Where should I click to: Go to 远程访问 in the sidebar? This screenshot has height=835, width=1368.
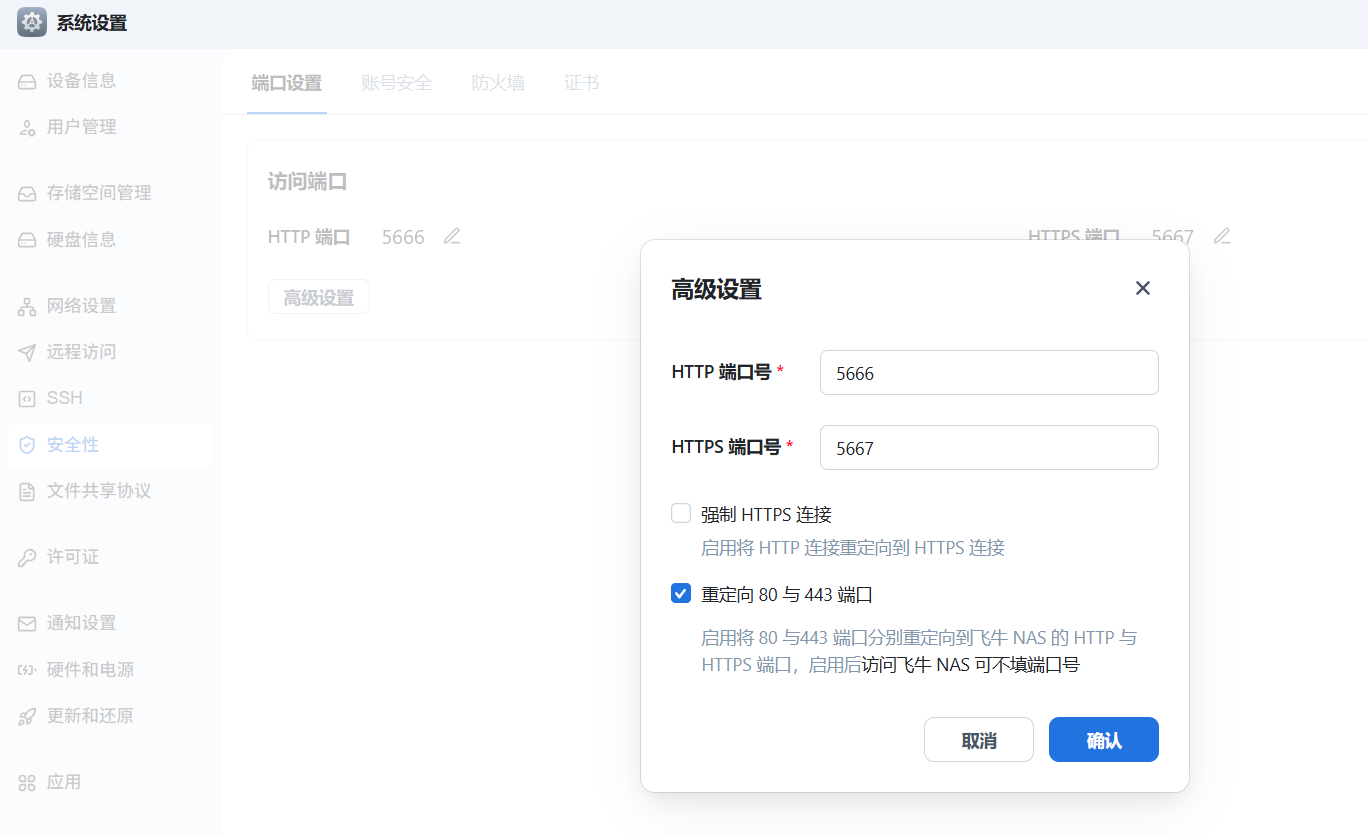tap(109, 352)
